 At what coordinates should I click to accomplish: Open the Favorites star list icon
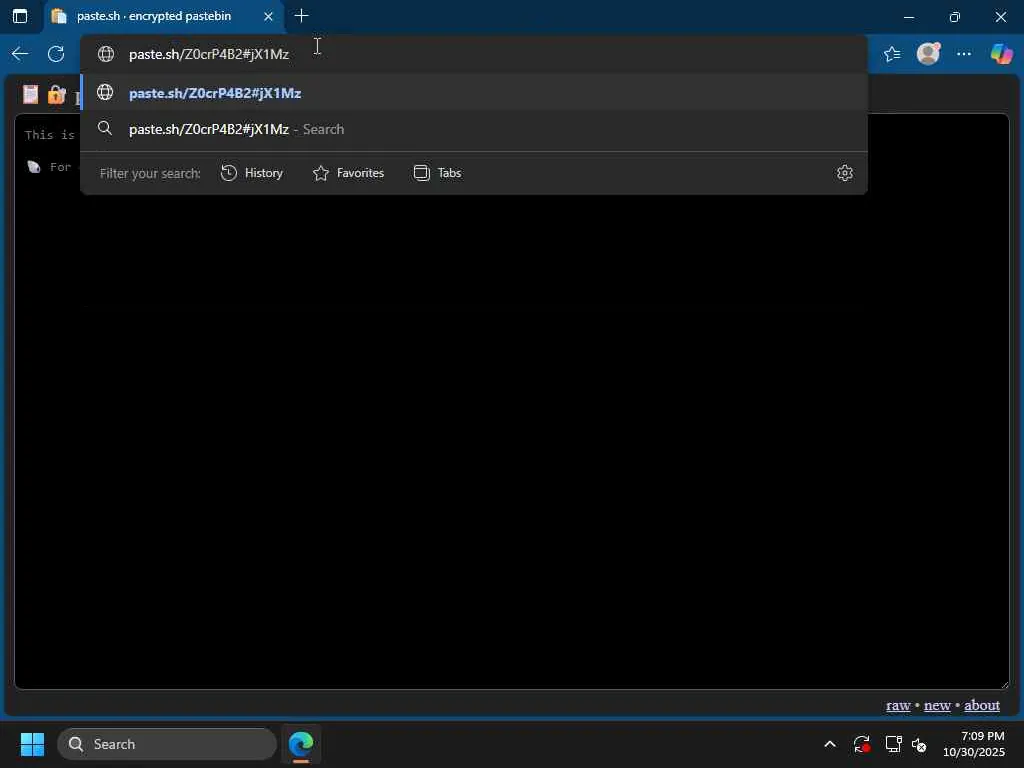(x=892, y=54)
